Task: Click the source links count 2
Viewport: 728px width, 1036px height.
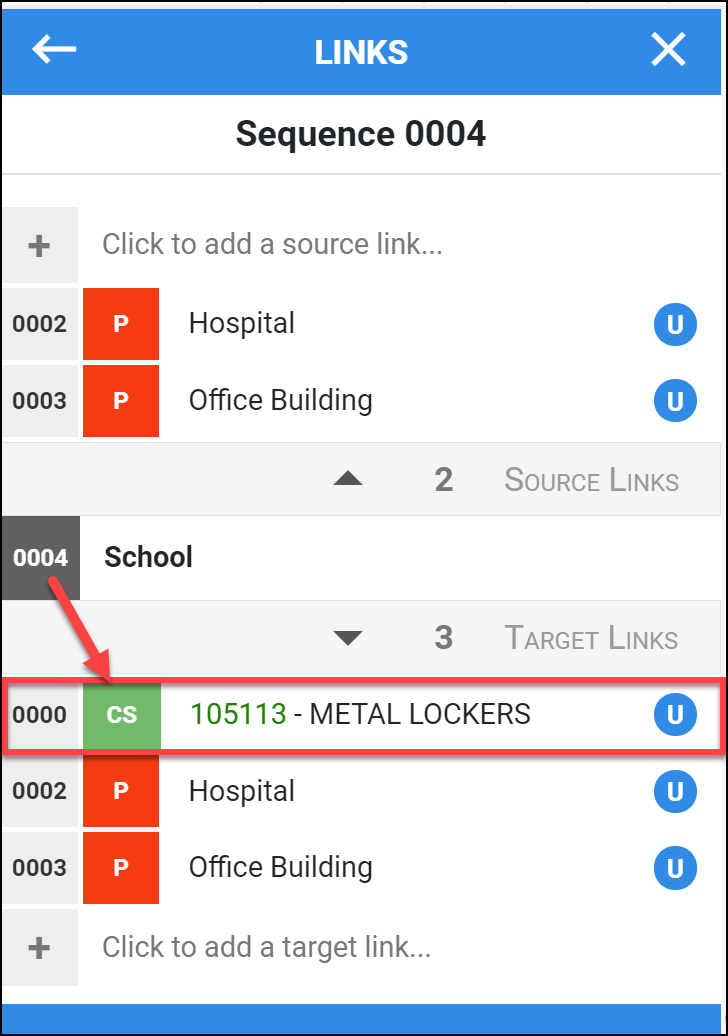Action: tap(444, 480)
